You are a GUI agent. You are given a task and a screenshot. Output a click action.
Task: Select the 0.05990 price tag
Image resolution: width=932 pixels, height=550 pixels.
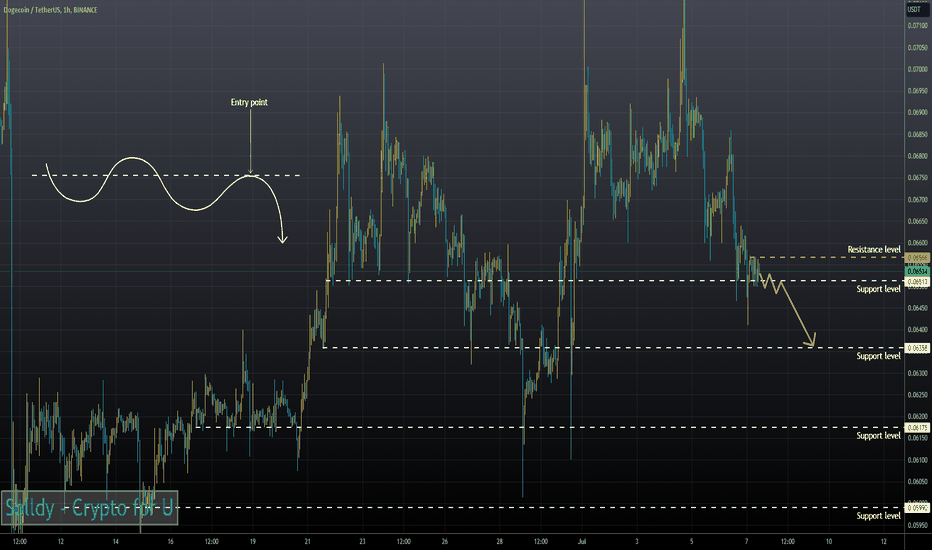918,508
